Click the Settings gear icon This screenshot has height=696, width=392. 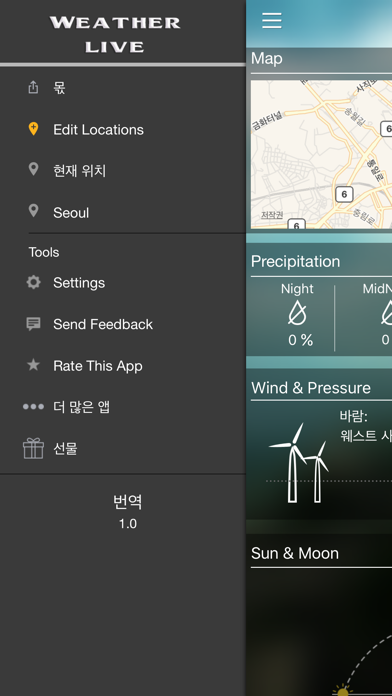point(33,282)
